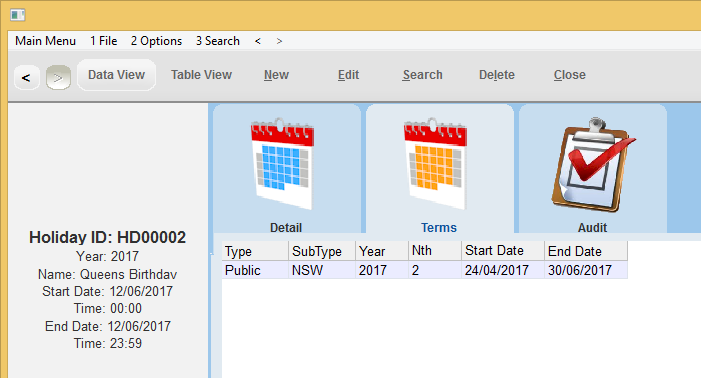
Task: Click the menu bar left chevron
Action: click(258, 41)
